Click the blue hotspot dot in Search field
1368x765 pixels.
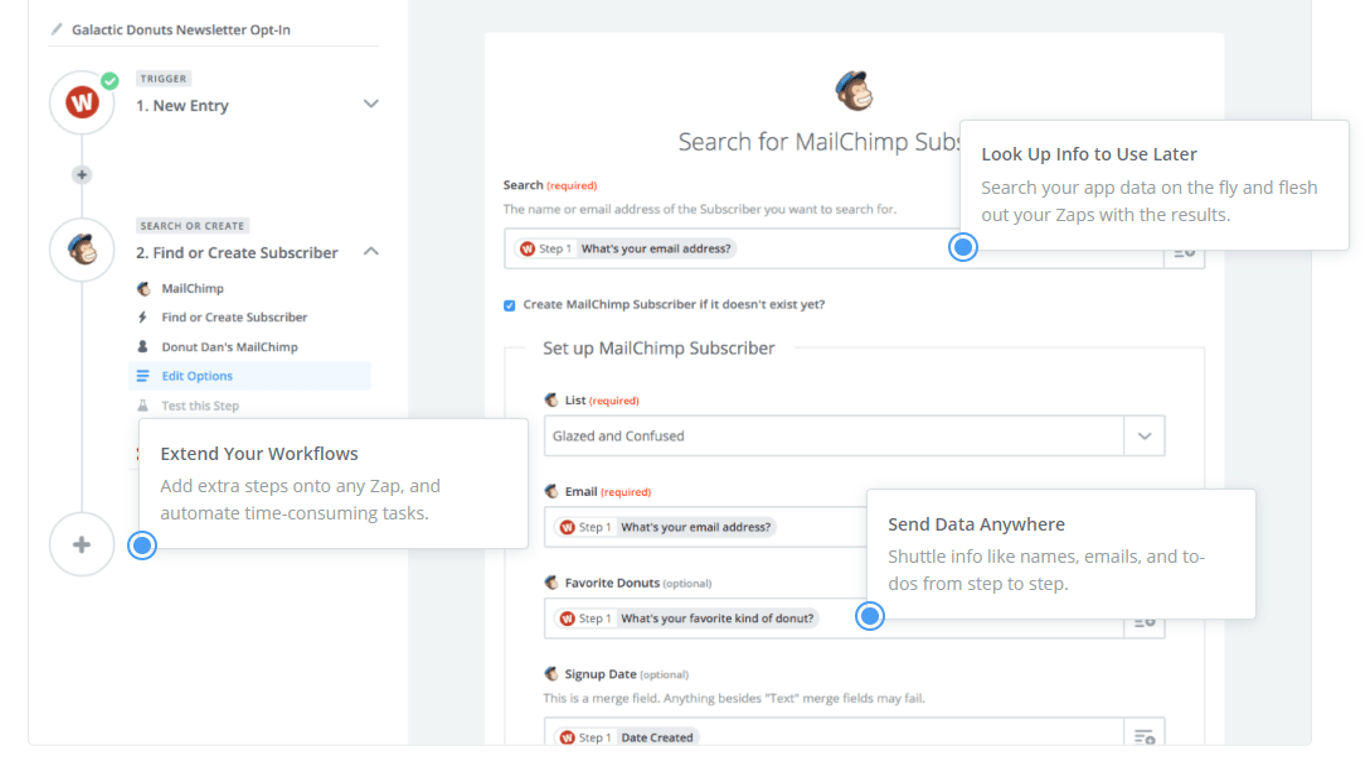pos(963,247)
